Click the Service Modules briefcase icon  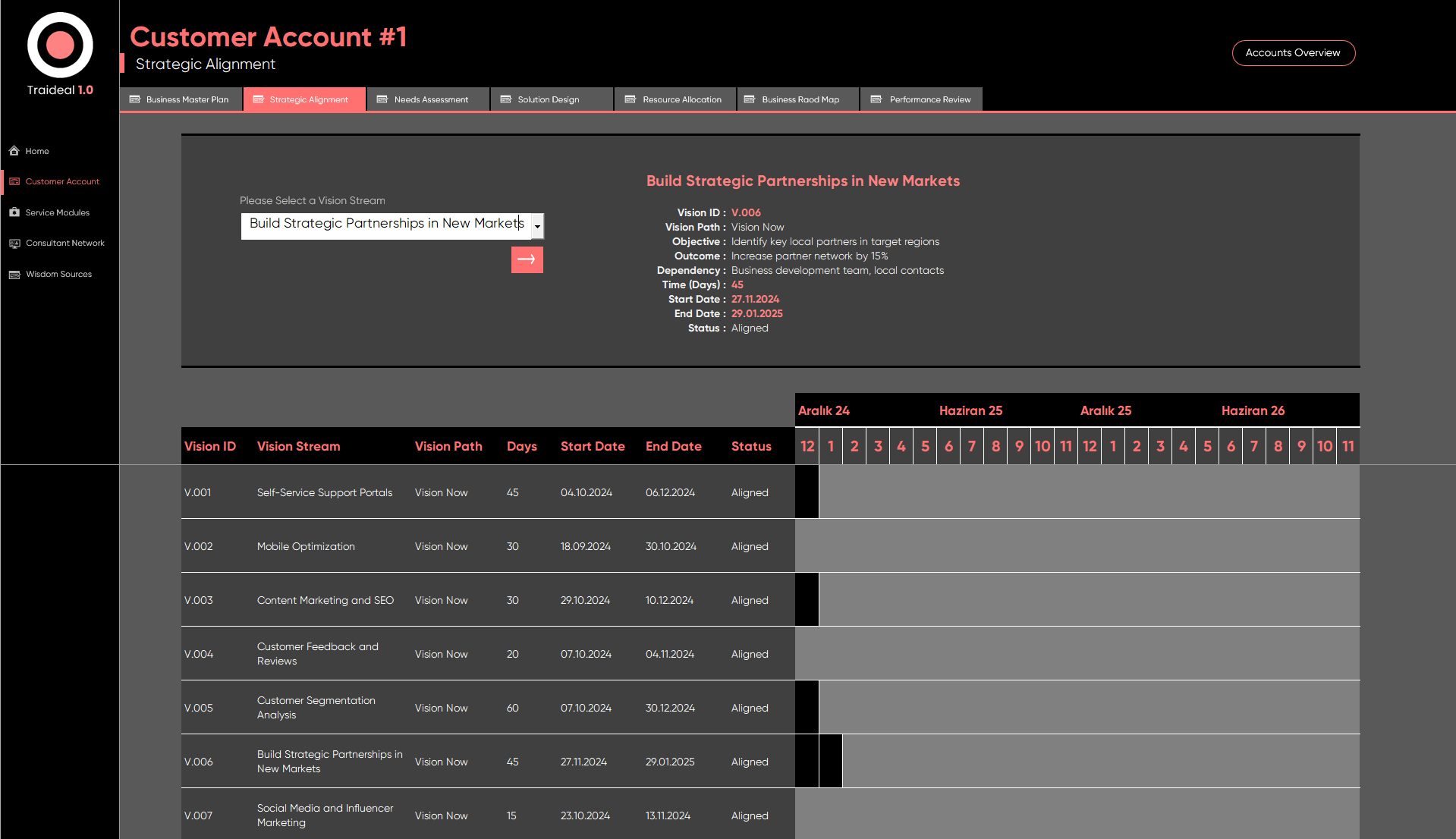coord(14,212)
